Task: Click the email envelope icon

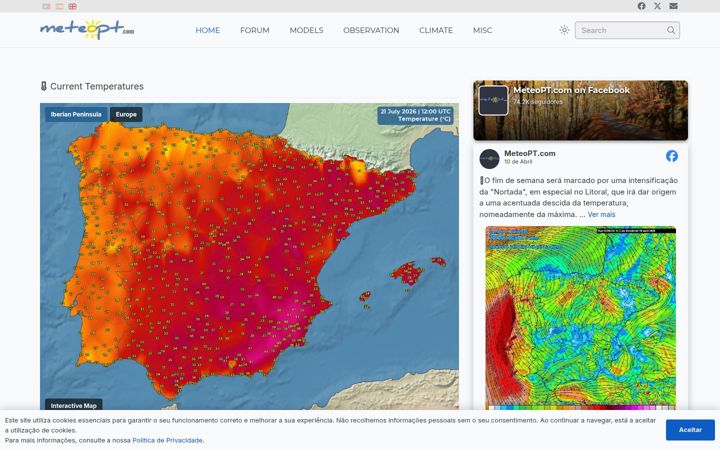Action: point(673,6)
